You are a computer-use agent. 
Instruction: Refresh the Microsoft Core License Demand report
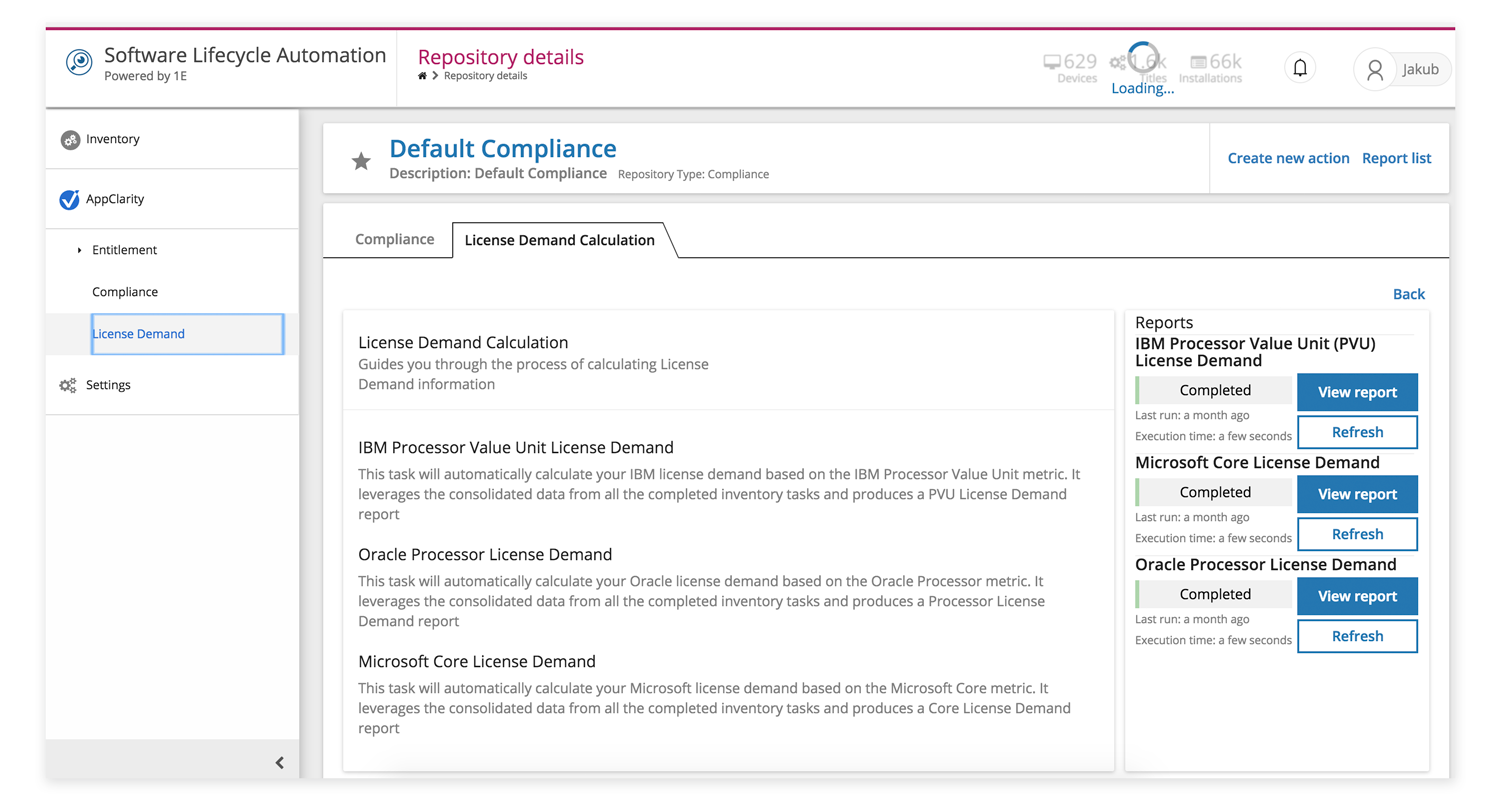(x=1357, y=534)
